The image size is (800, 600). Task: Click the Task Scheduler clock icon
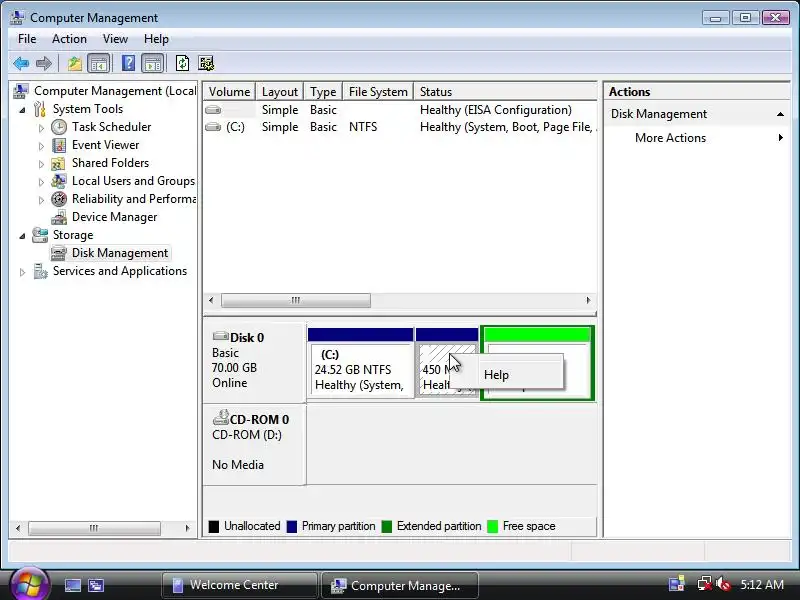point(59,127)
